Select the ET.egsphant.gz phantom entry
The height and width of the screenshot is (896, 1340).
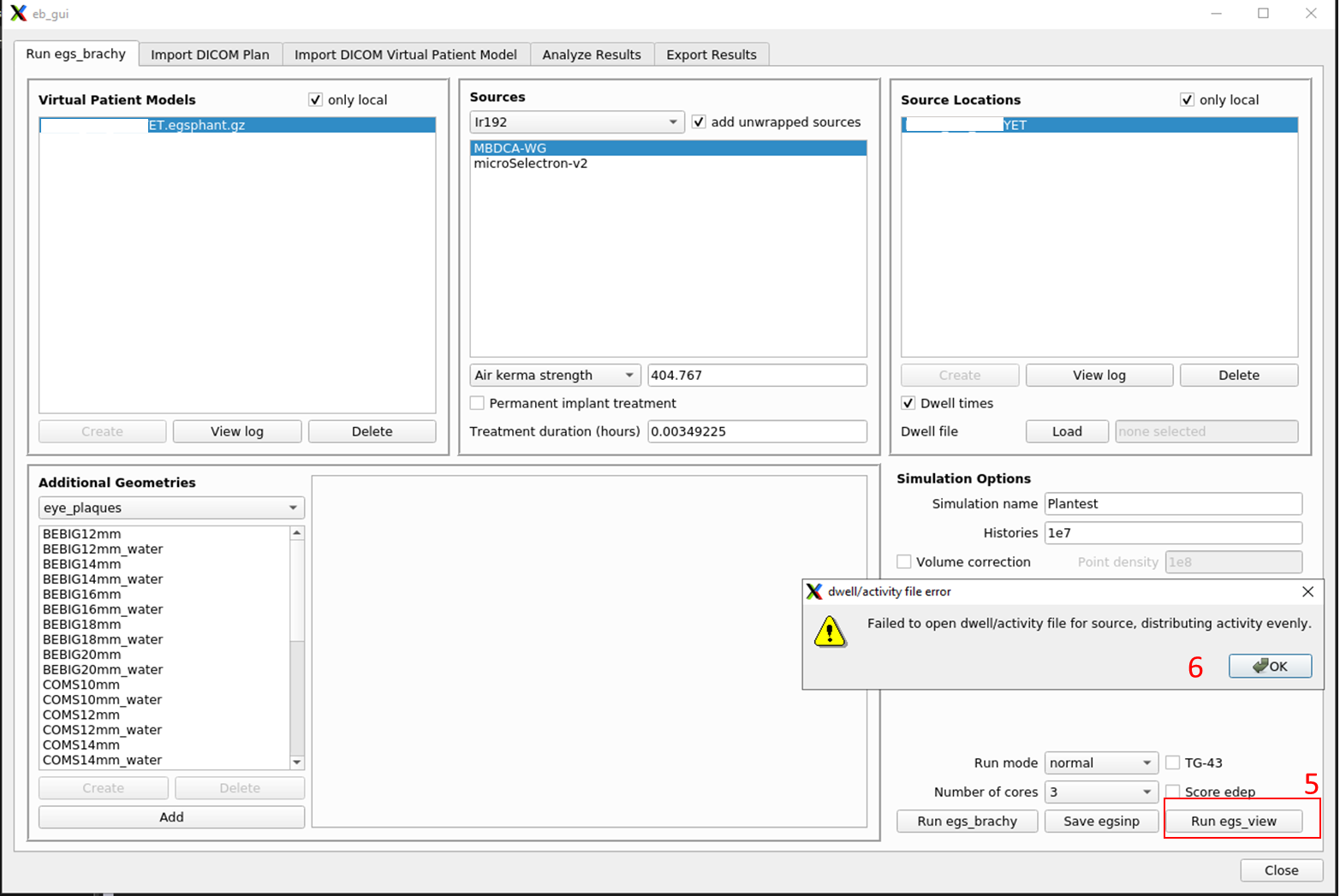[237, 125]
